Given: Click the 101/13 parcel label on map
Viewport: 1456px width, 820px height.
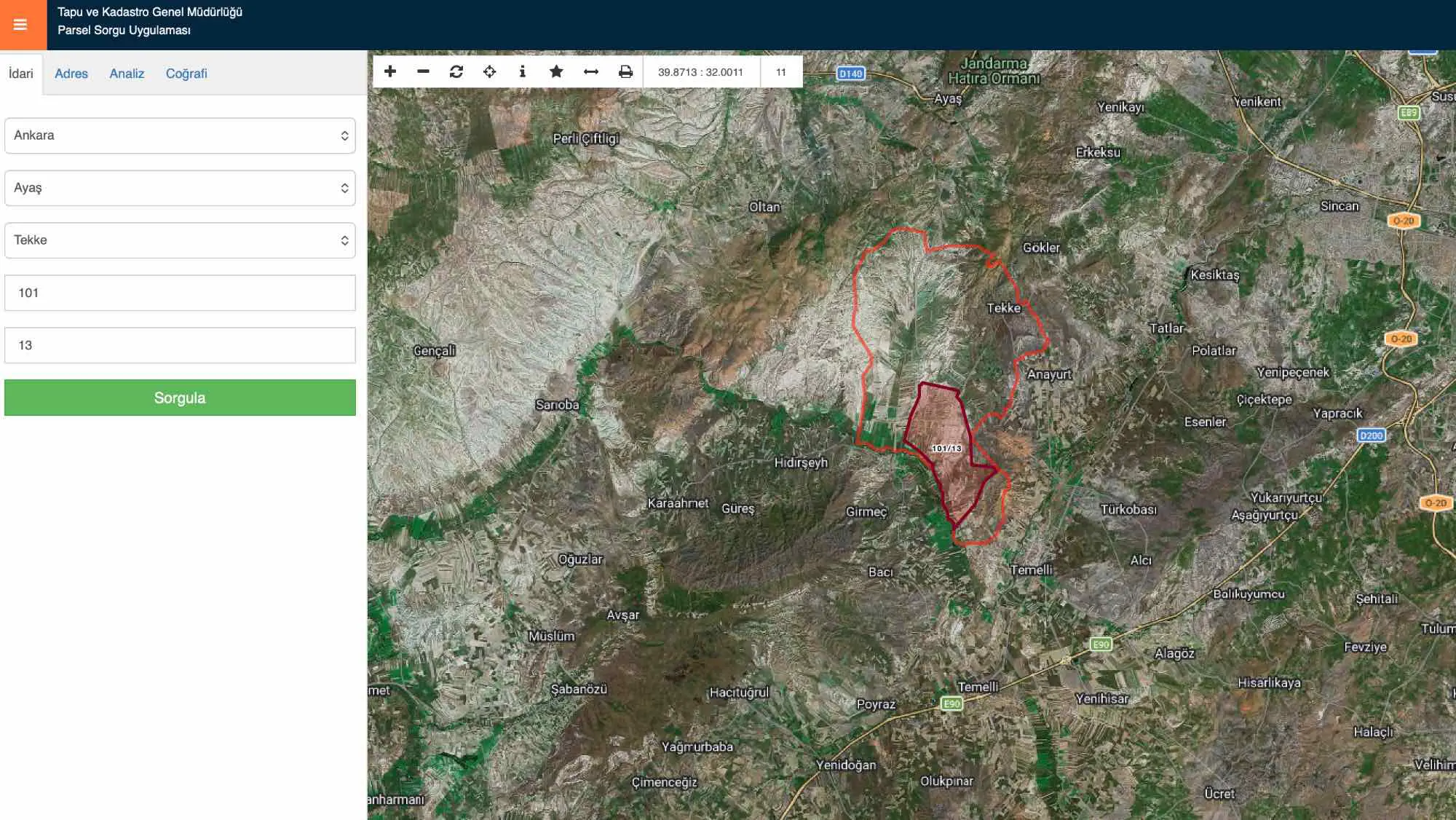Looking at the screenshot, I should [946, 449].
